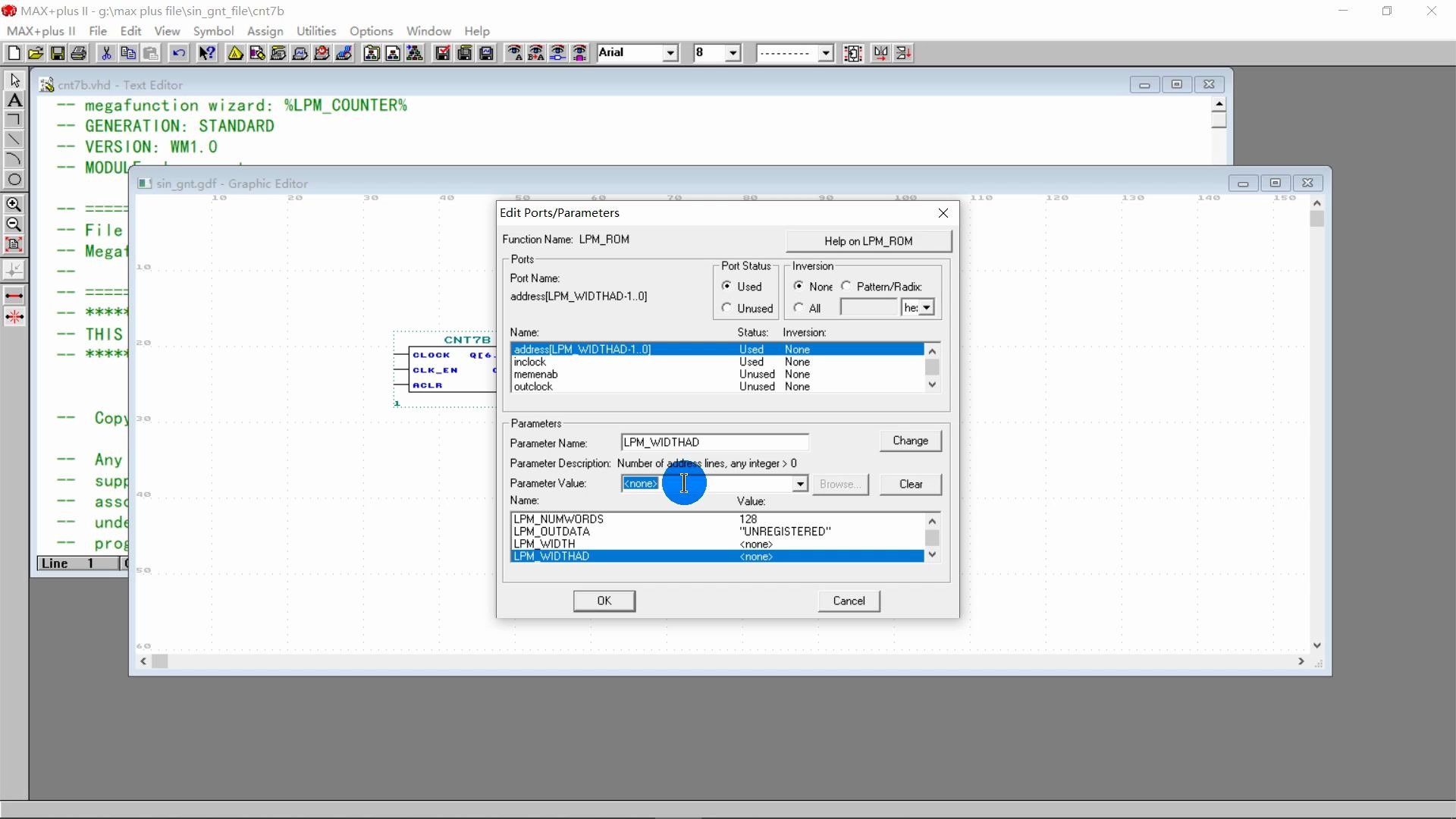Toggle Used port status radio button

click(x=727, y=286)
